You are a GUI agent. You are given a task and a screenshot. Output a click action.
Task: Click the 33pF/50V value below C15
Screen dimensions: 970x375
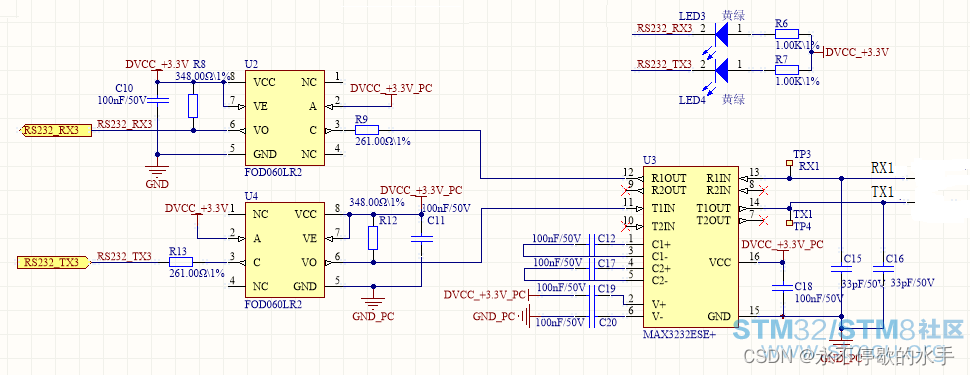coord(863,284)
